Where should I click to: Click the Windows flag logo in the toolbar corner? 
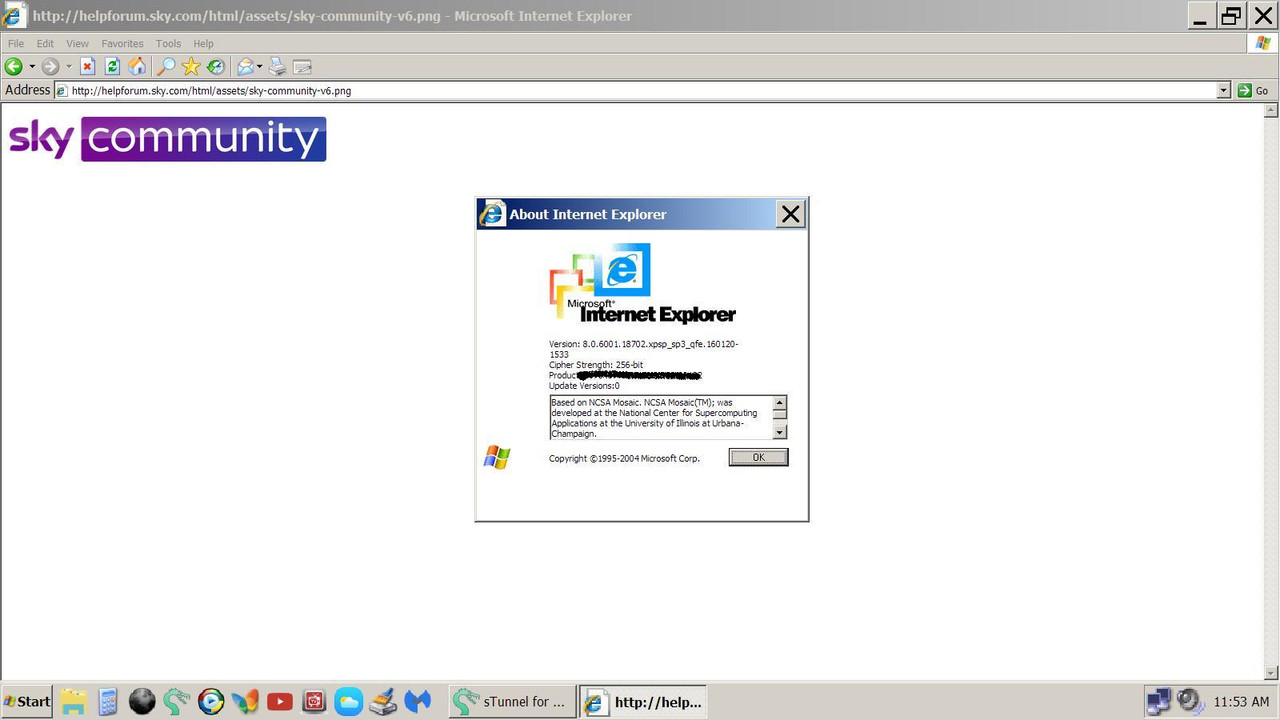point(1263,43)
